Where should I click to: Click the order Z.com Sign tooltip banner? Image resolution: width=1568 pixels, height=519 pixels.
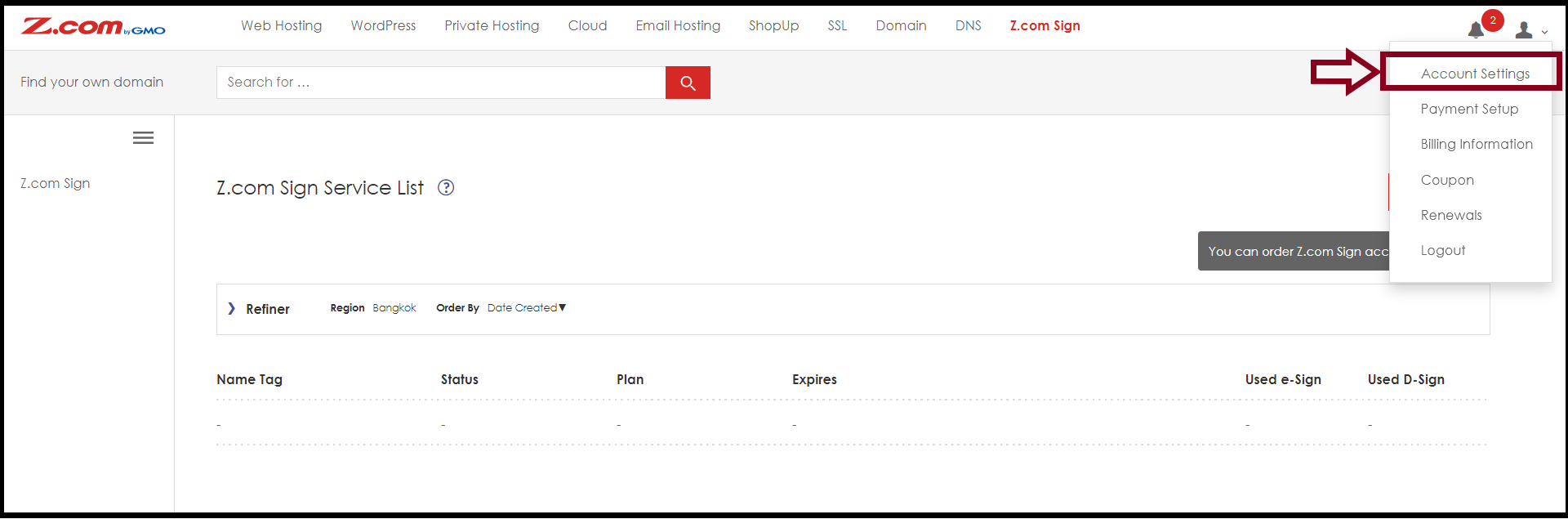(1294, 251)
